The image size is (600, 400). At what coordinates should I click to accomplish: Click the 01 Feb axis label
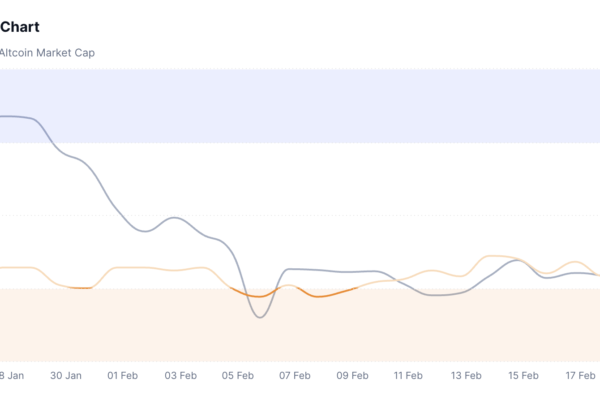pyautogui.click(x=122, y=376)
